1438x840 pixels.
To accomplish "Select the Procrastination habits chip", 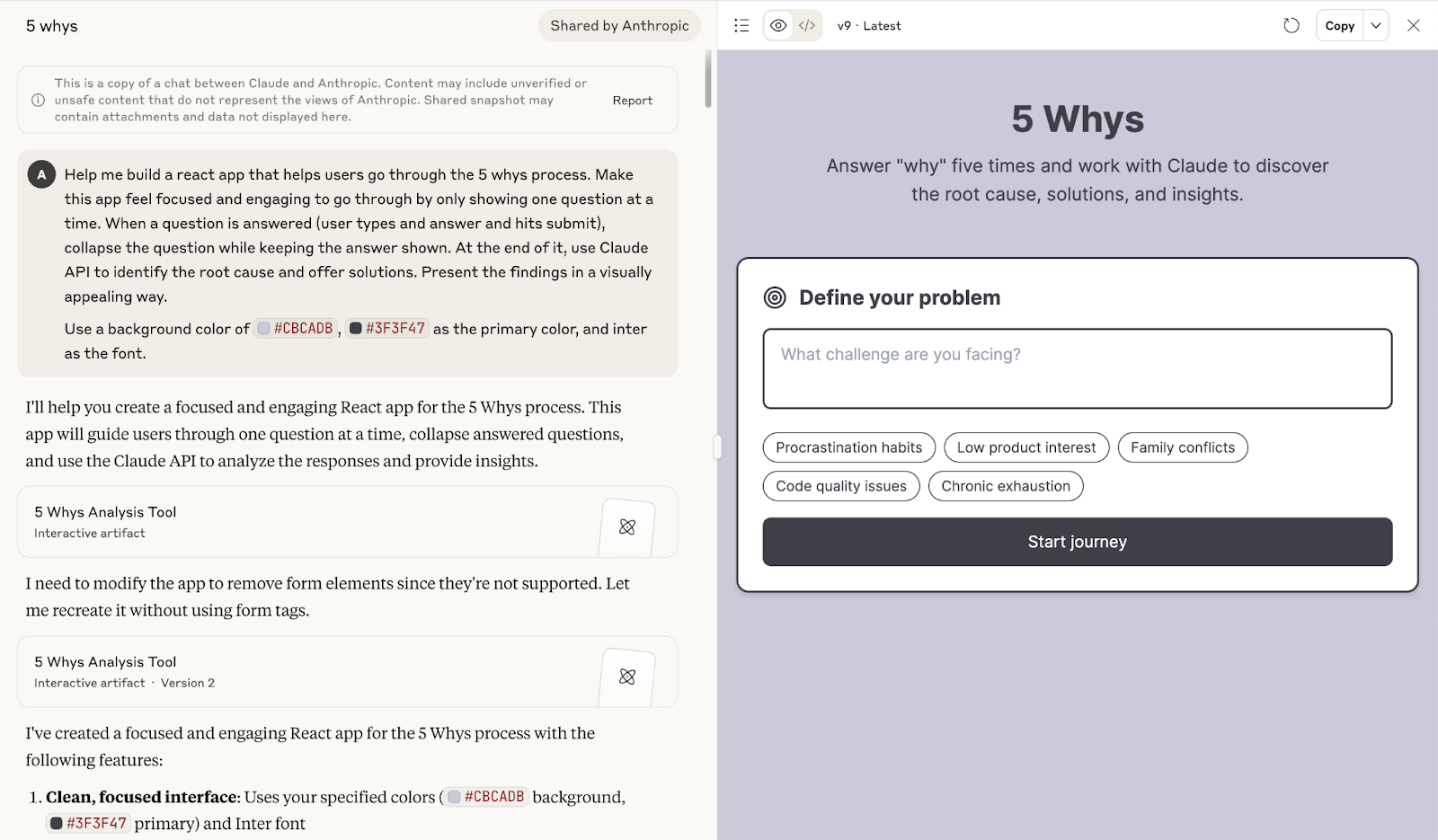I will [x=848, y=447].
